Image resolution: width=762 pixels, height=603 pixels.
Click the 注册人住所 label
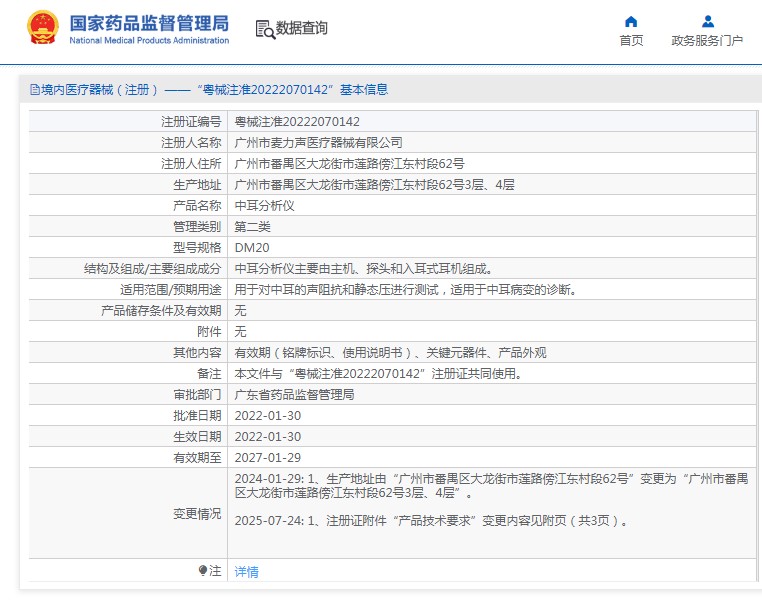(x=191, y=163)
